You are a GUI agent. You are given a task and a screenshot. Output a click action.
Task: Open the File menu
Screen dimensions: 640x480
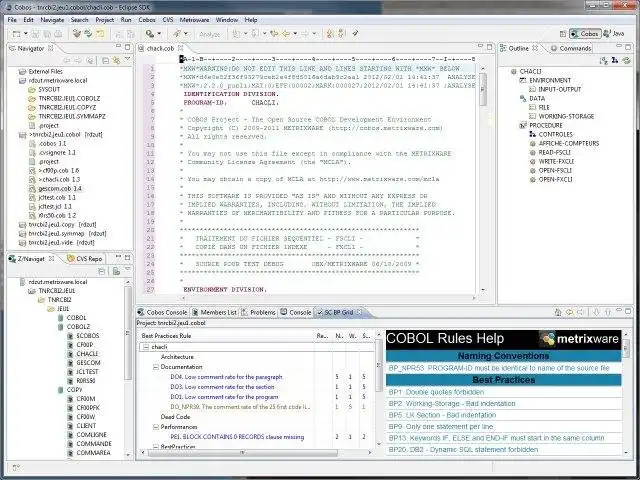click(x=12, y=20)
